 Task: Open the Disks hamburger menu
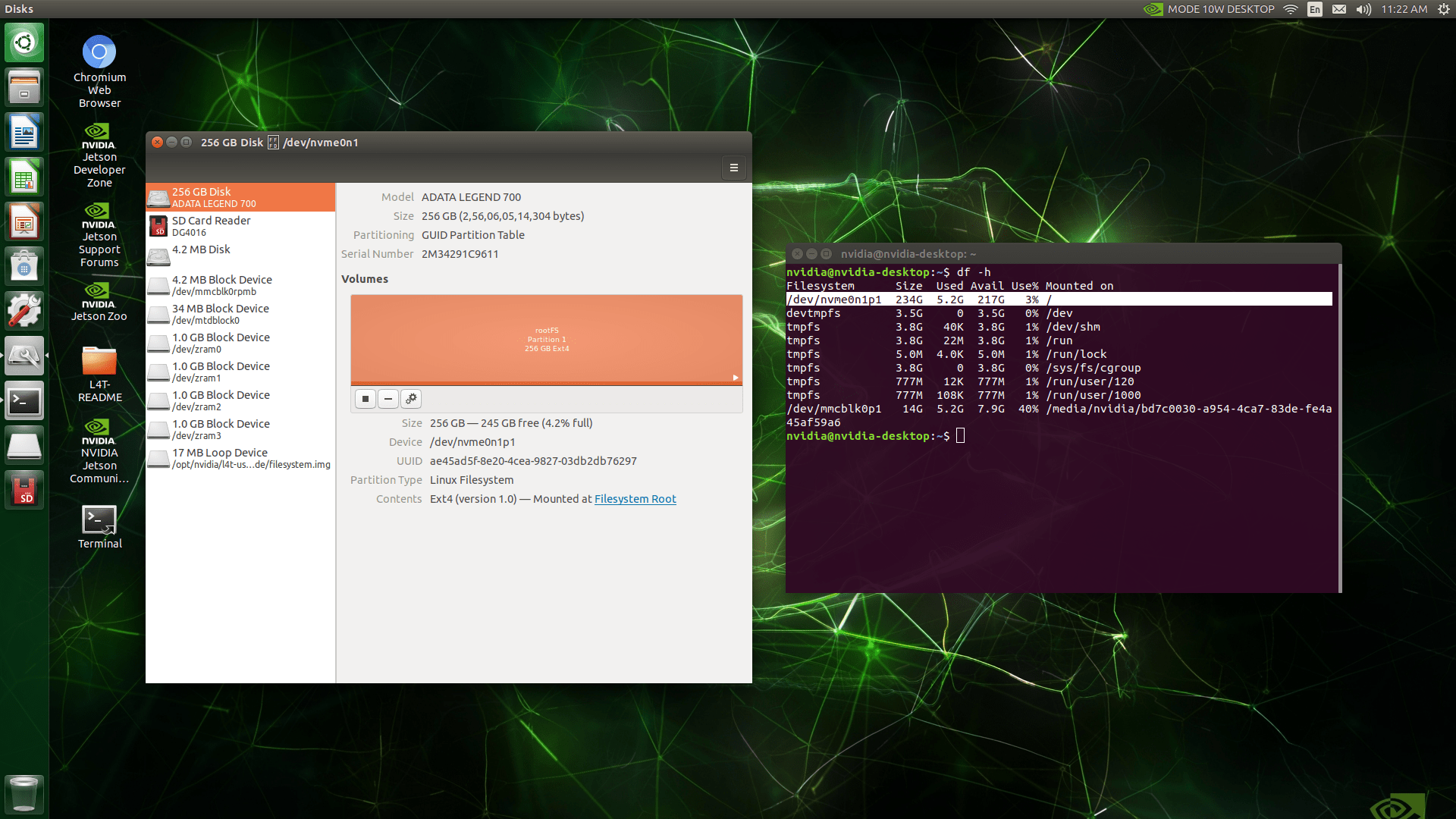tap(733, 168)
